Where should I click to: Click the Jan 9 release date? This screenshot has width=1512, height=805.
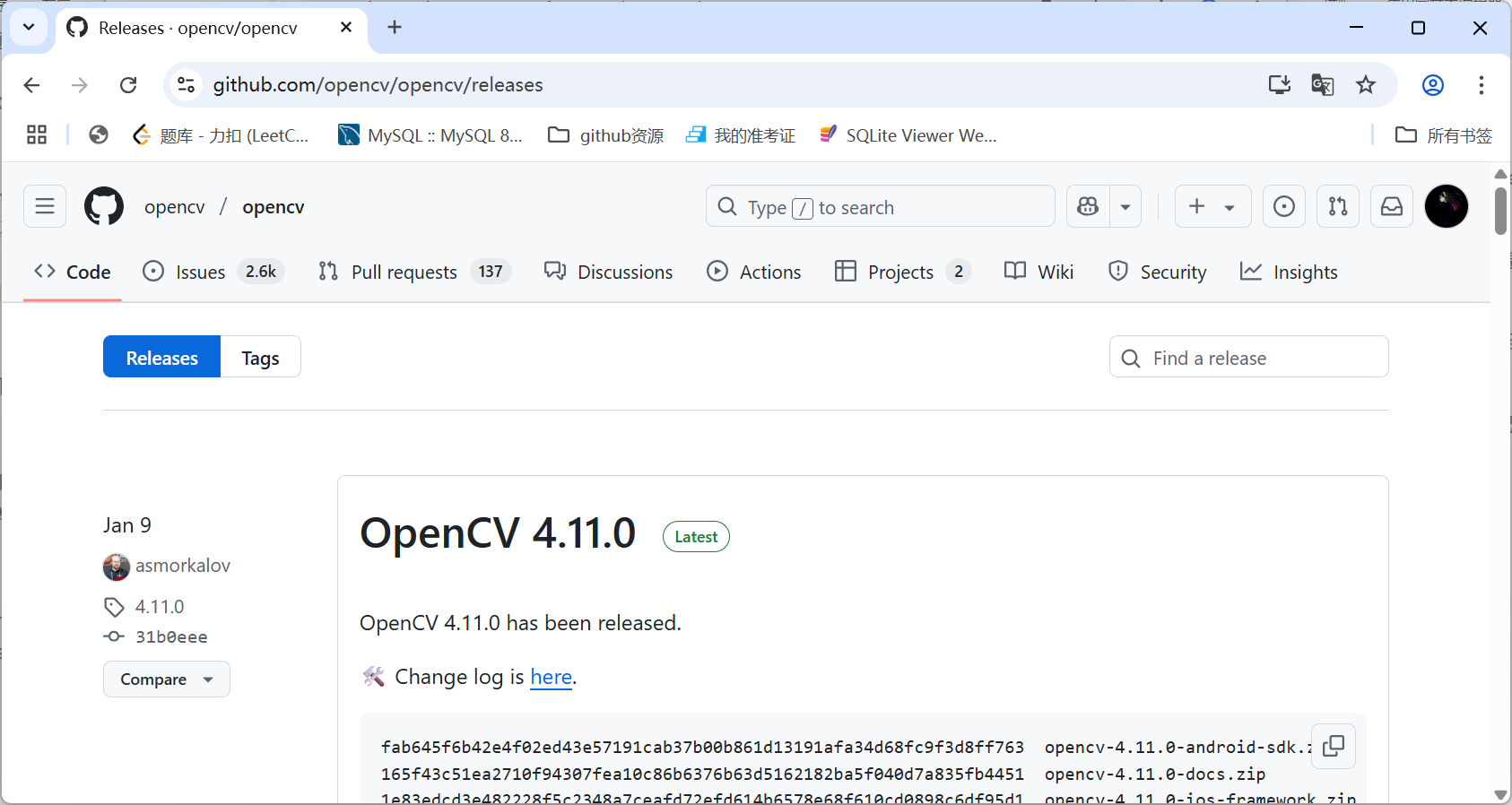[127, 525]
